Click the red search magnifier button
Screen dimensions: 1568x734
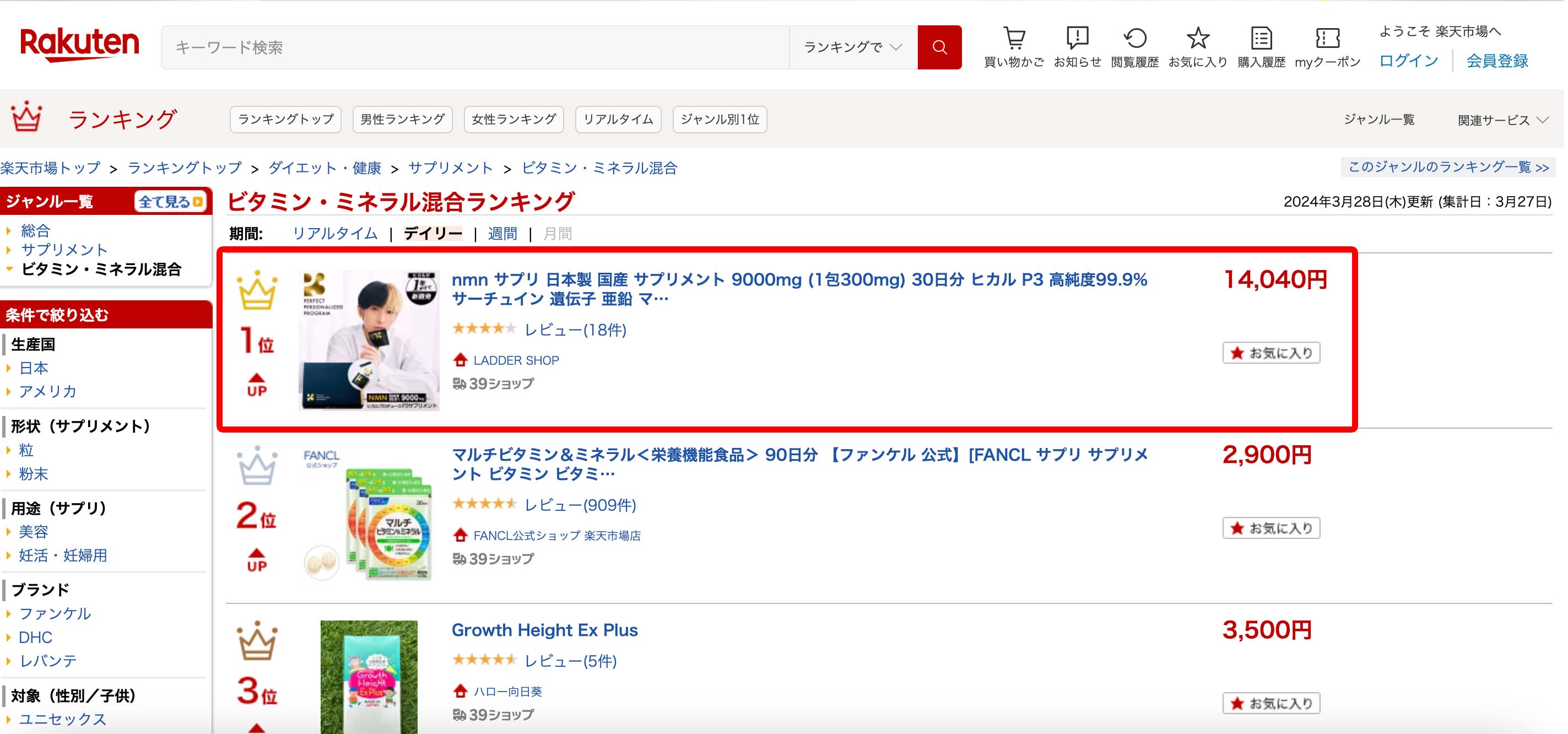pos(939,47)
